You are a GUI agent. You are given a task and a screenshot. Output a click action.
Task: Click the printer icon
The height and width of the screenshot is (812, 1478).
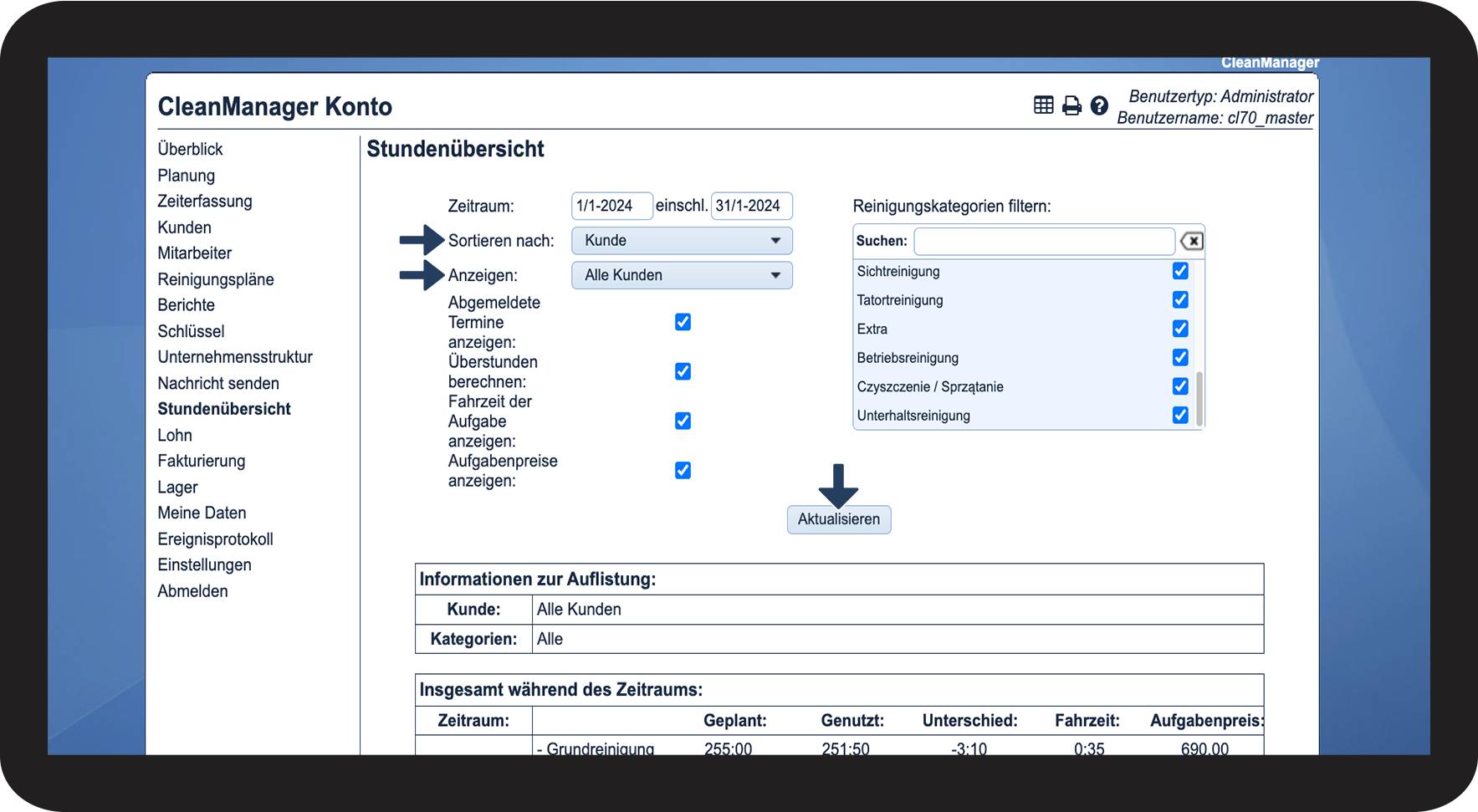click(x=1071, y=105)
